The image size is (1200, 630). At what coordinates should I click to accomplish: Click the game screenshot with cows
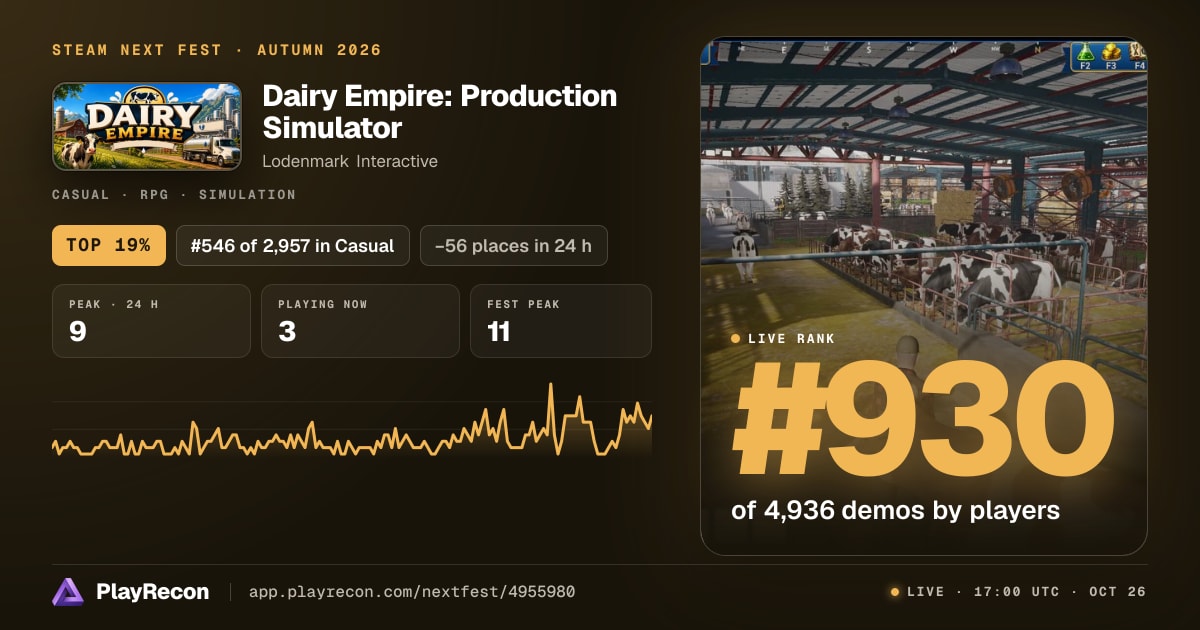coord(924,296)
